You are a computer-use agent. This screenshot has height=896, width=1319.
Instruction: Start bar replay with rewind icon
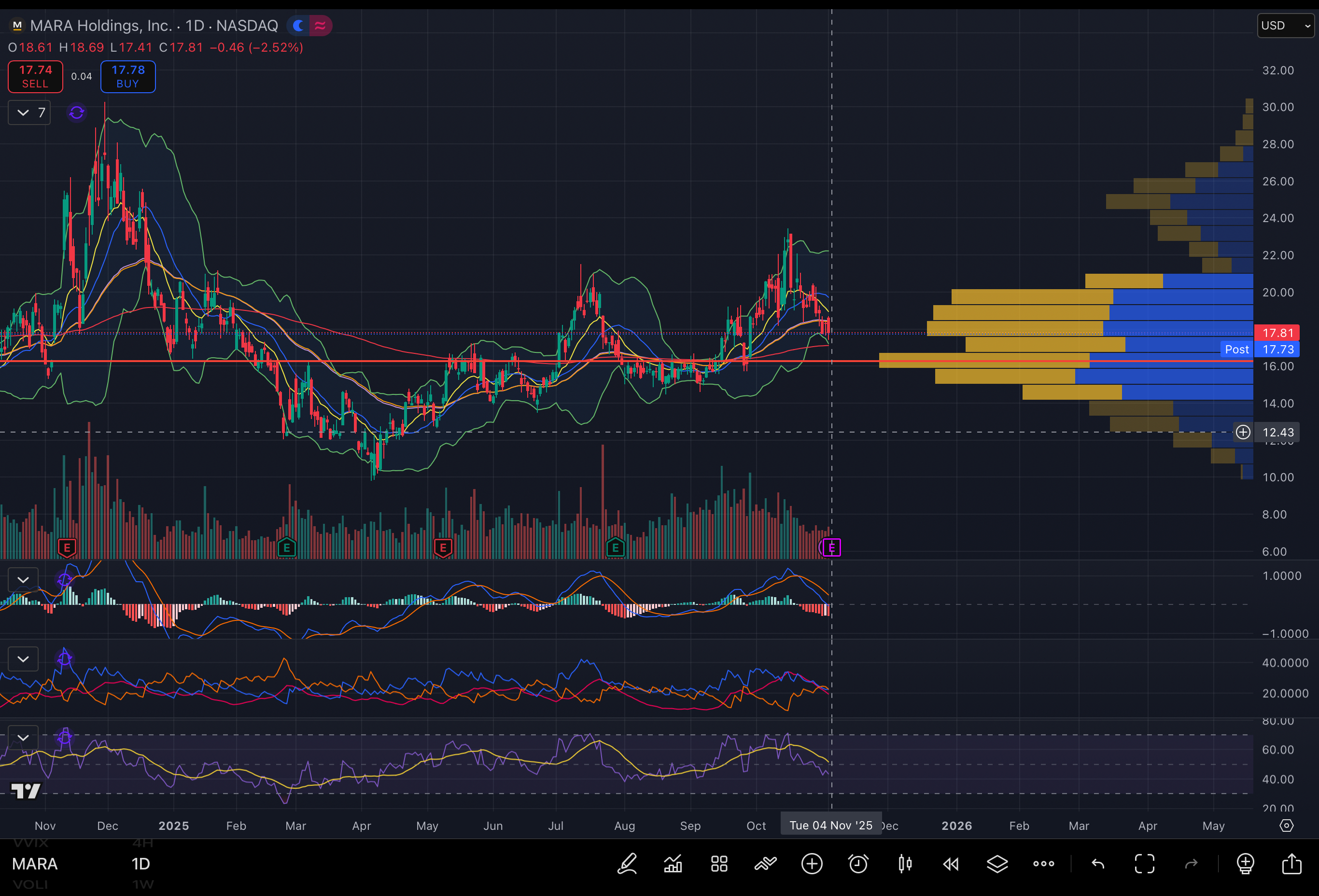[951, 864]
